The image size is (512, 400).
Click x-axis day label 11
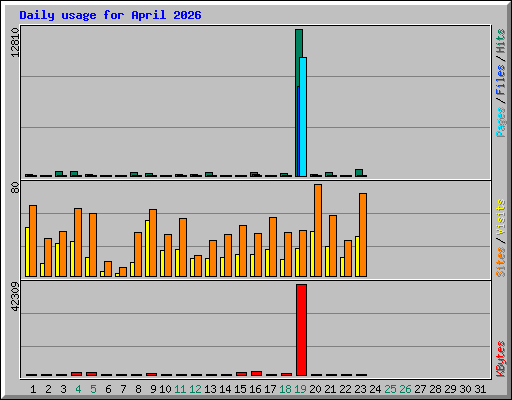[x=180, y=389]
